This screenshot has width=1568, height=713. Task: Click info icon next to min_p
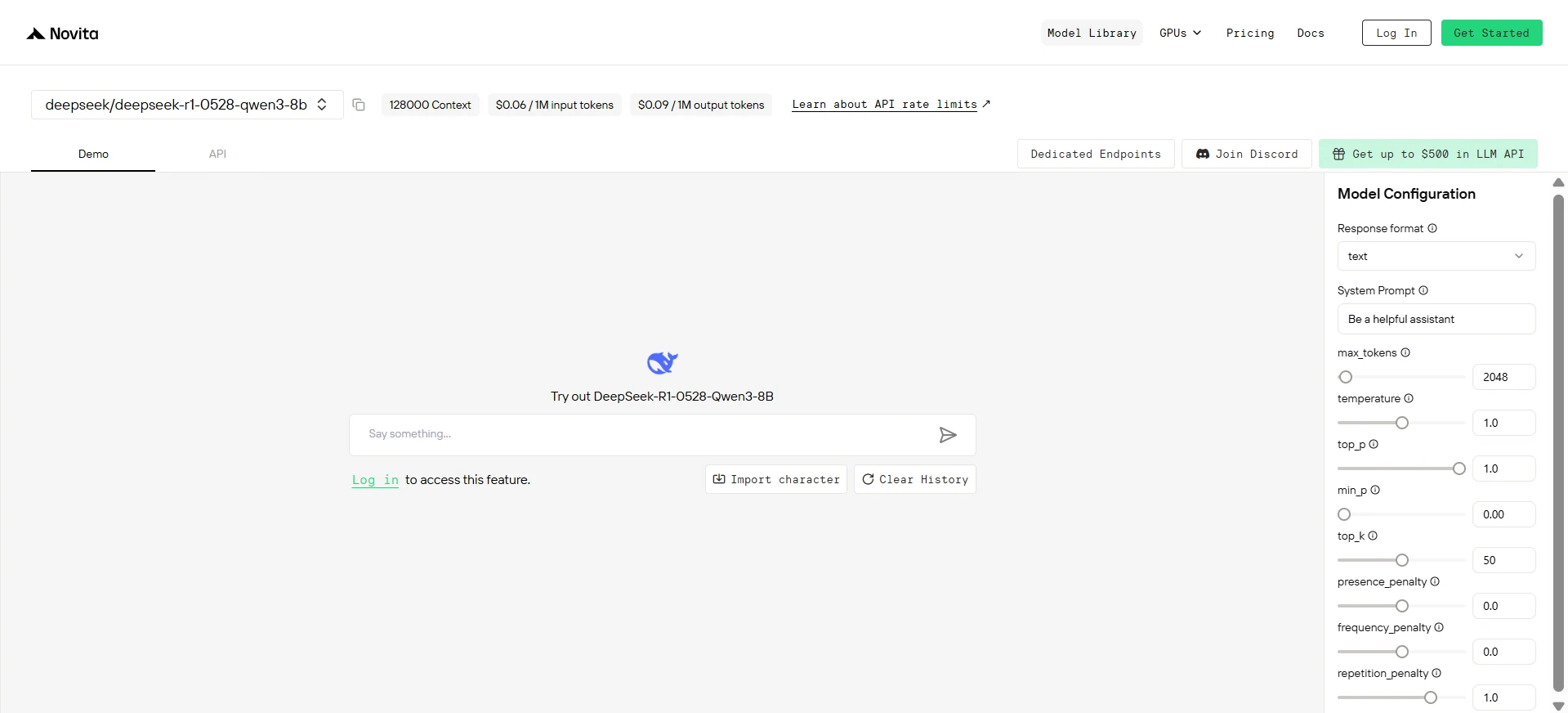[1375, 490]
